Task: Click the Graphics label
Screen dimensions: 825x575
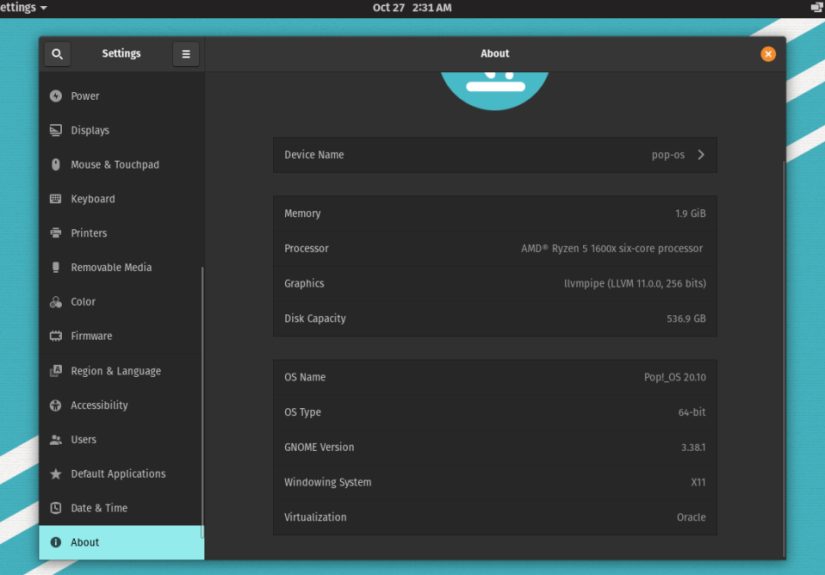Action: click(304, 283)
